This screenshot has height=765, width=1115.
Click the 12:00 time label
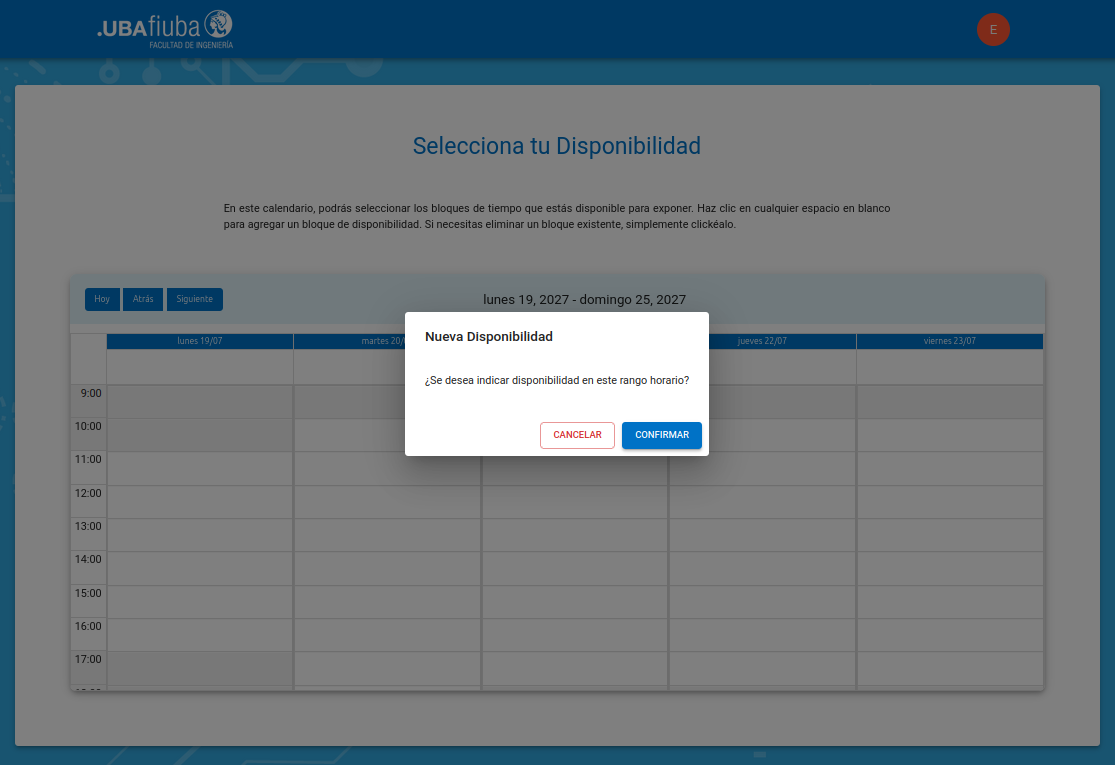(x=88, y=493)
